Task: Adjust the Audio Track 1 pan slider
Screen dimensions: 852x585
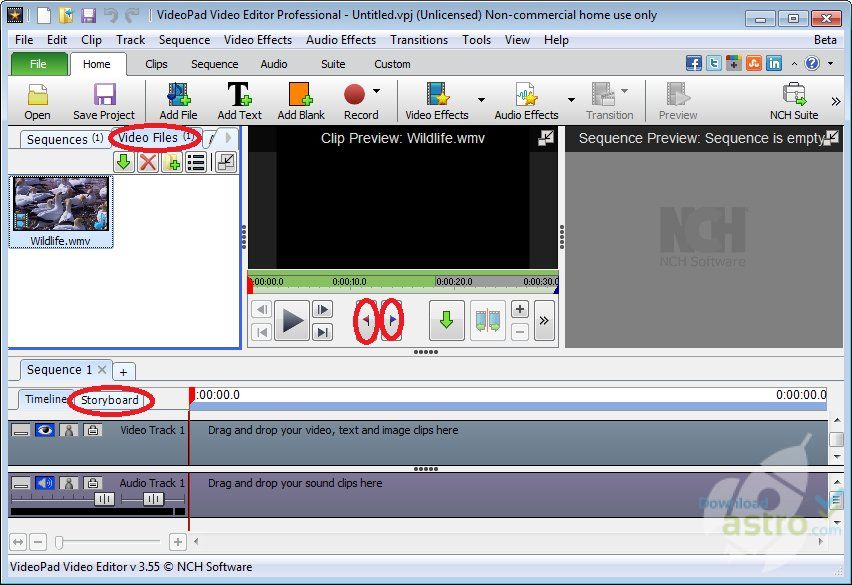Action: pyautogui.click(x=153, y=499)
